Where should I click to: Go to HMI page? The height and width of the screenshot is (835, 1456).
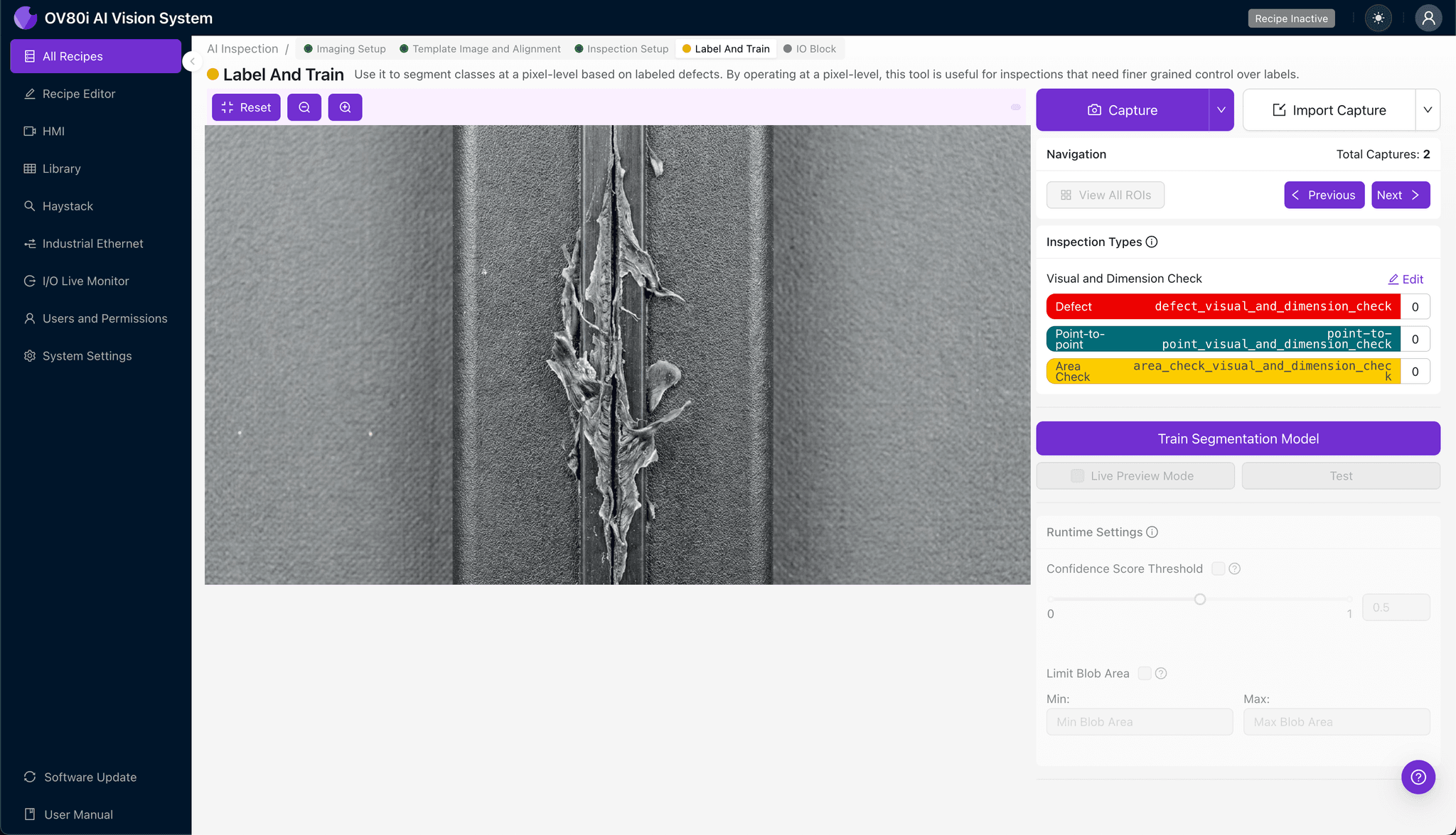click(x=96, y=131)
